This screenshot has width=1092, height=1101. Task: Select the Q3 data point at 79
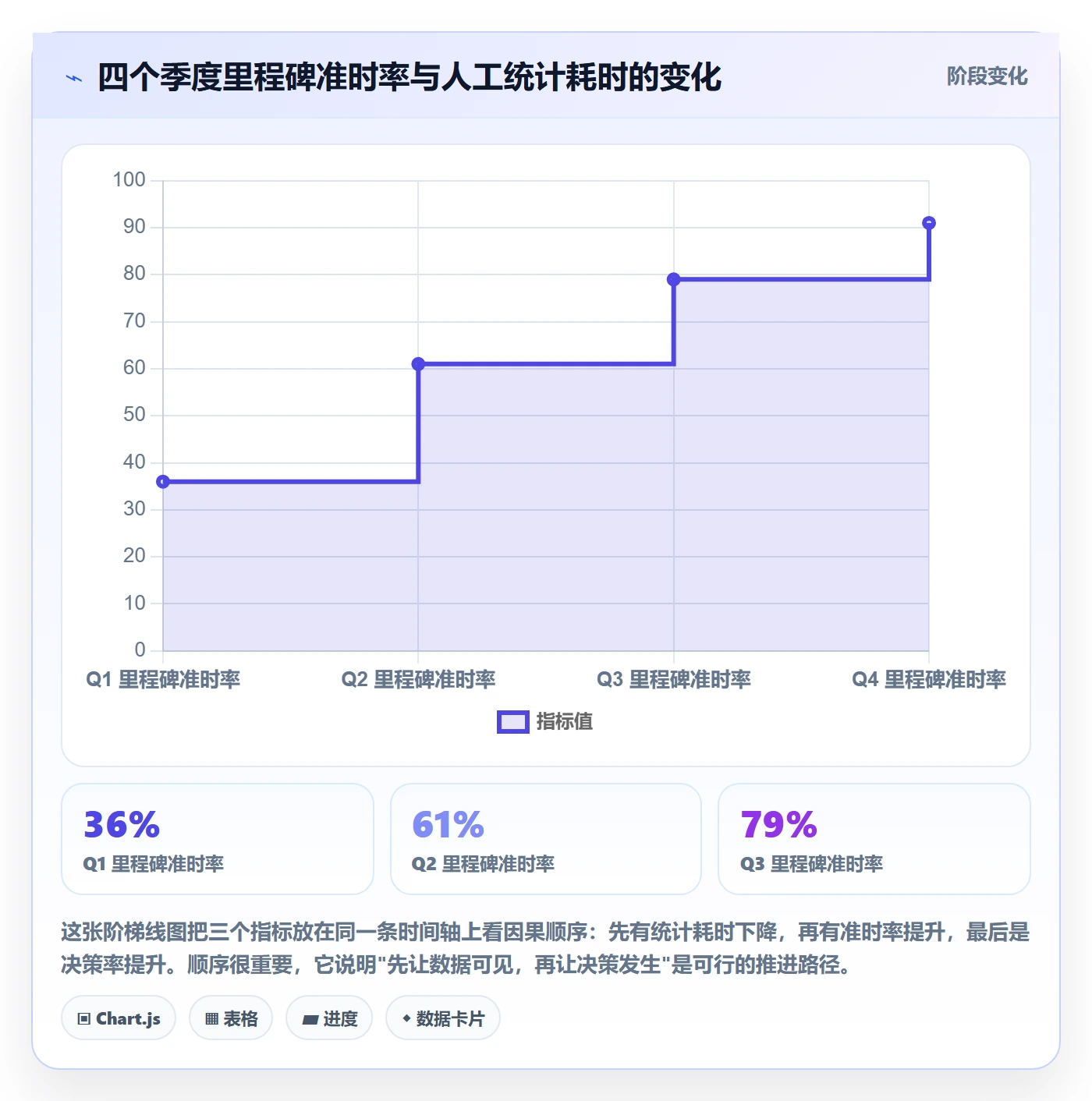(674, 279)
